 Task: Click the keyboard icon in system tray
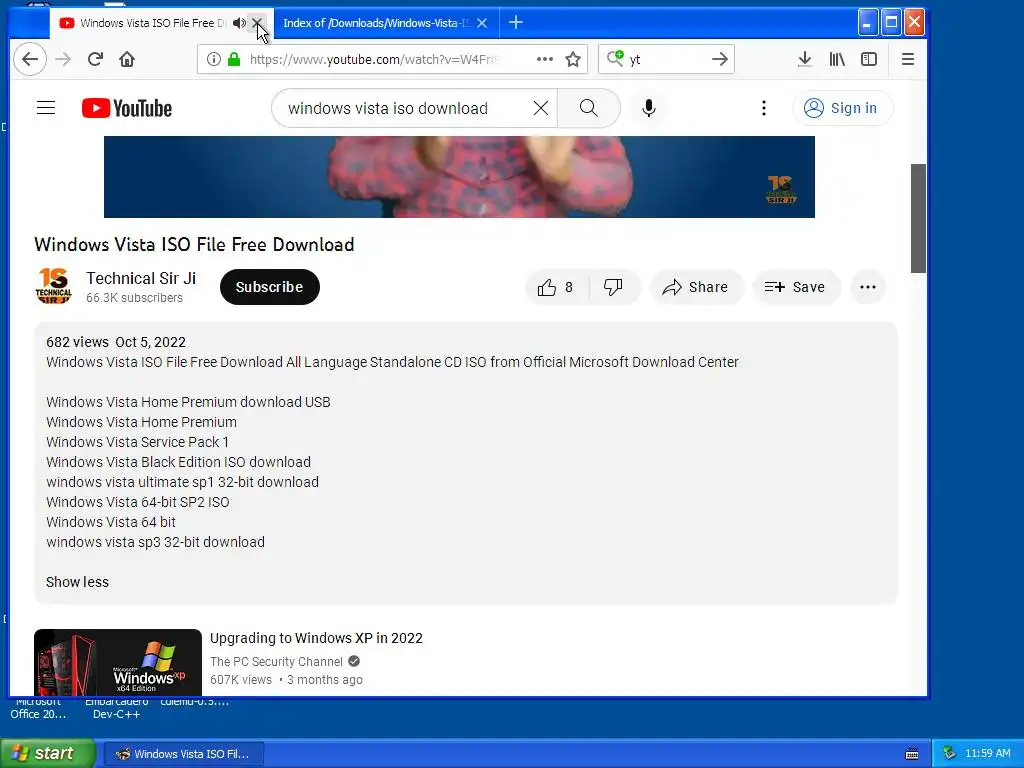pos(912,754)
